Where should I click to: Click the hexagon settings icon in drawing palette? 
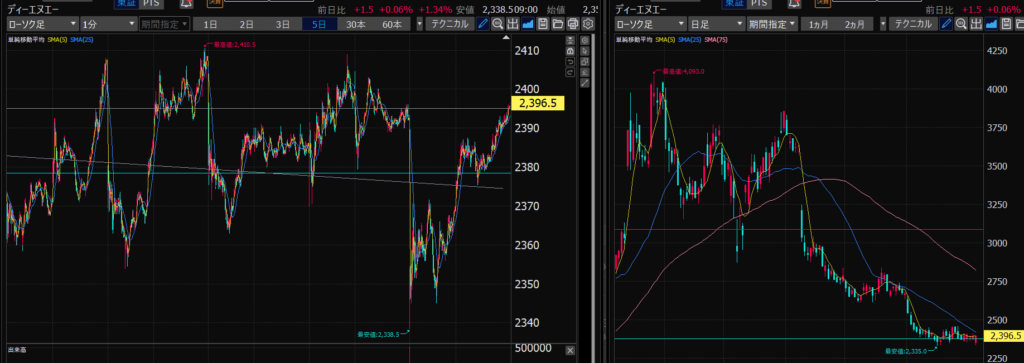pyautogui.click(x=584, y=40)
